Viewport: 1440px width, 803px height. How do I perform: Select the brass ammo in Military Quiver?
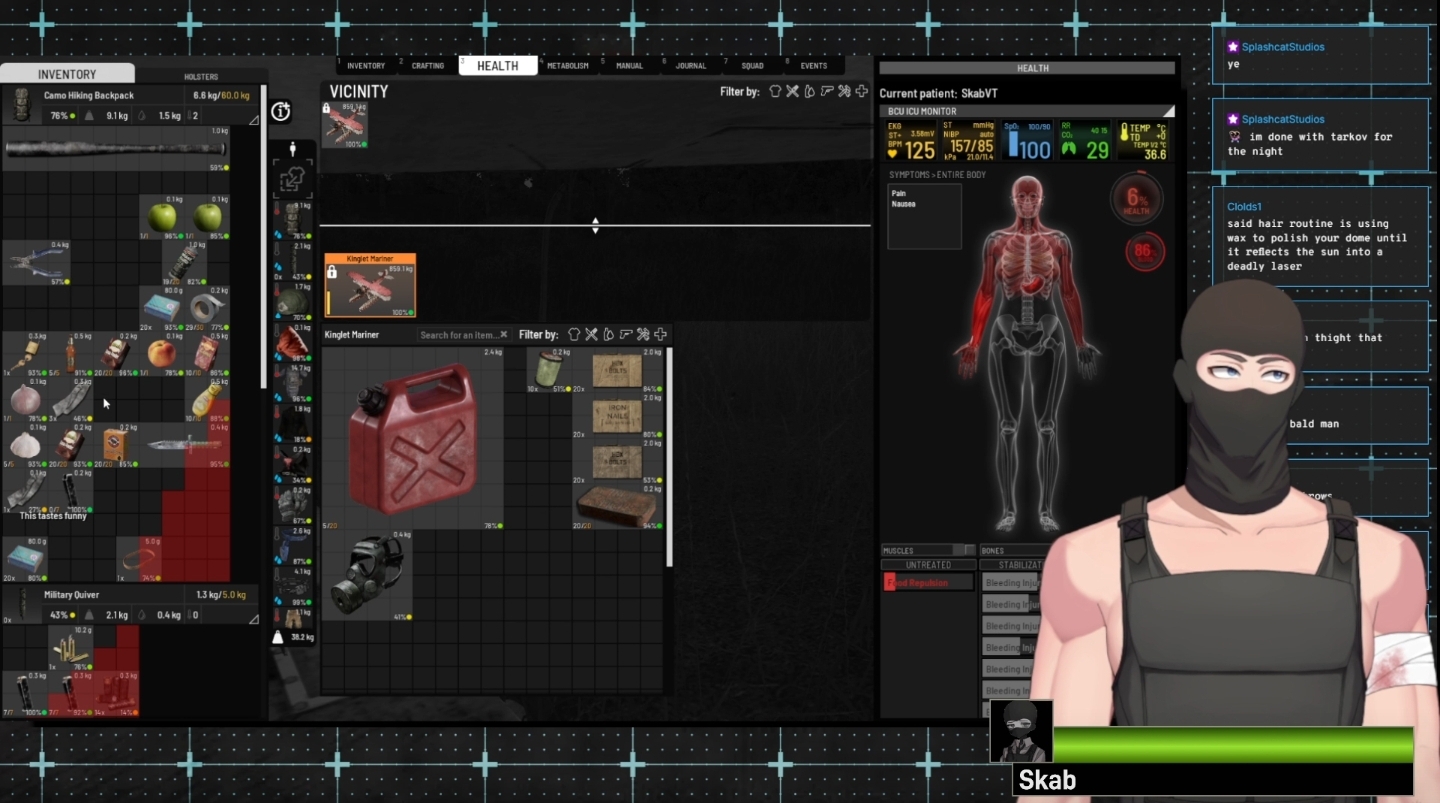pyautogui.click(x=70, y=648)
